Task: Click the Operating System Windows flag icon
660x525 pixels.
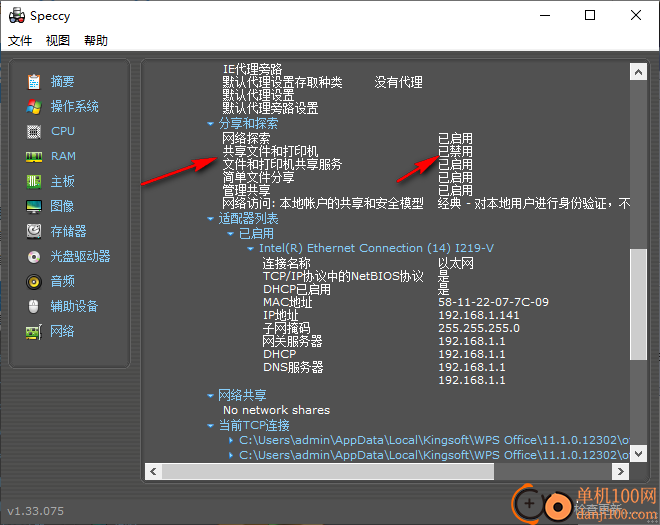Action: 34,107
